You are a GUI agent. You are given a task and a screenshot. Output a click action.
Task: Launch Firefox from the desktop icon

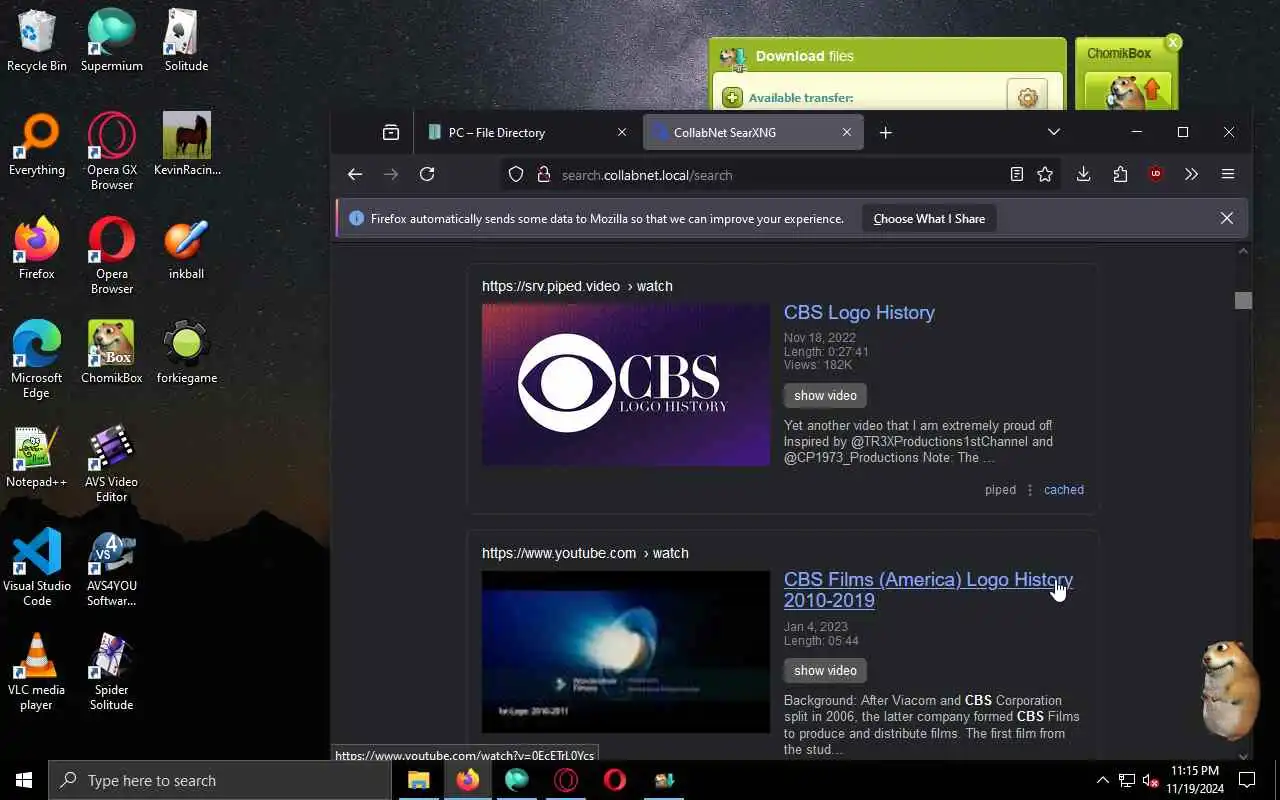37,248
